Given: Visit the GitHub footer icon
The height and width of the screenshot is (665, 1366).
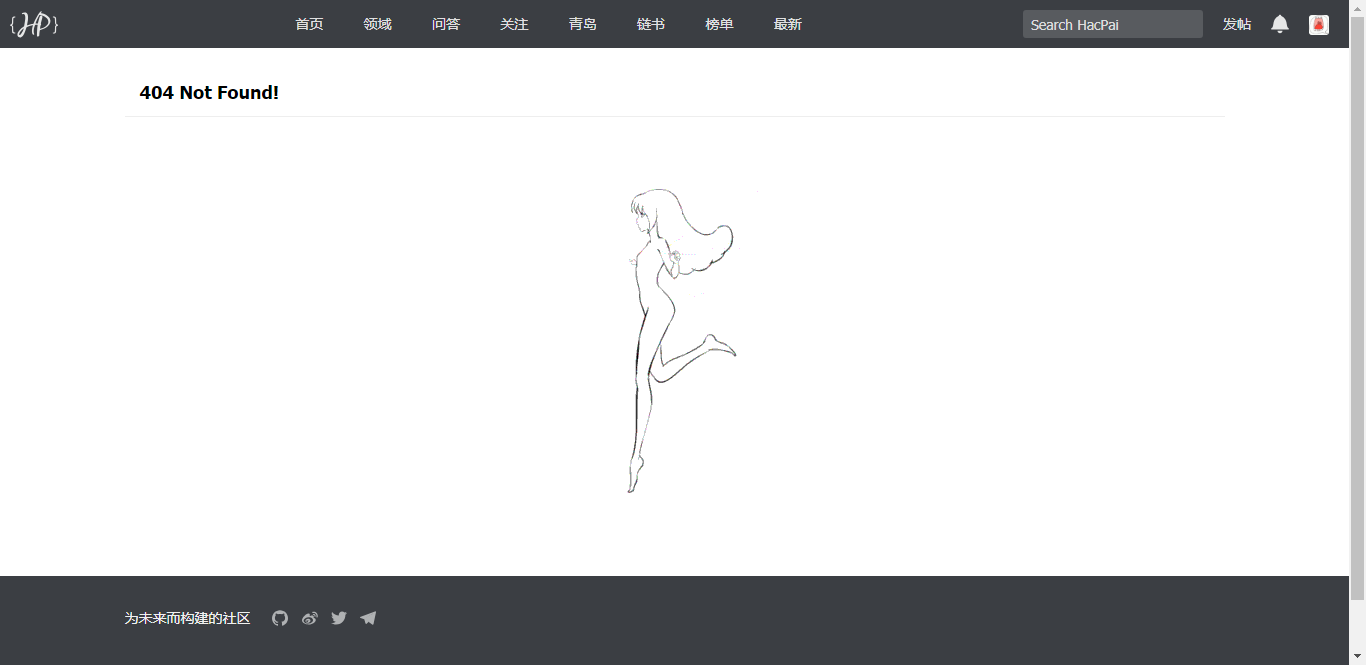Looking at the screenshot, I should (280, 618).
